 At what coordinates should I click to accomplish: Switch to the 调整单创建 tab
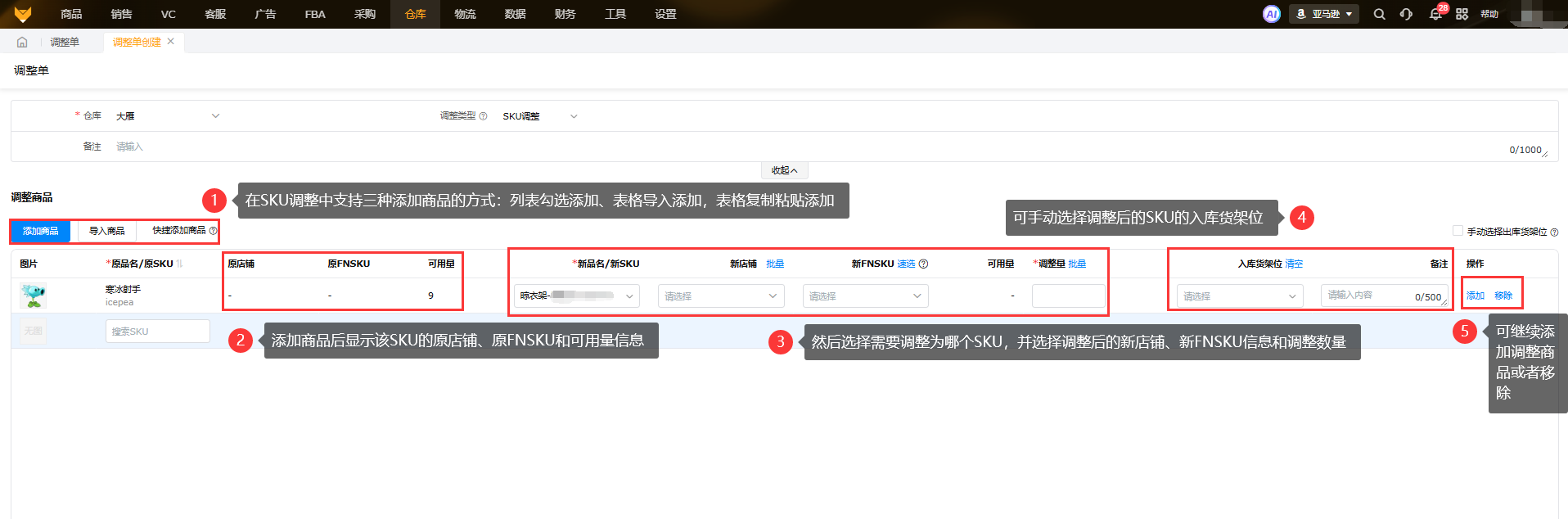(x=137, y=42)
